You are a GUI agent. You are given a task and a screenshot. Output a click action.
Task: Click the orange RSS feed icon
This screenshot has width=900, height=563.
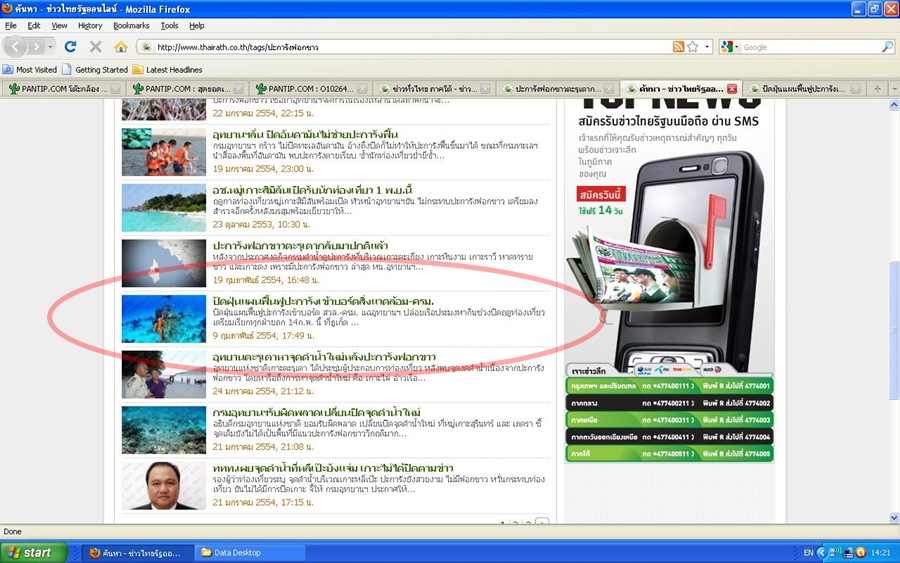click(678, 47)
